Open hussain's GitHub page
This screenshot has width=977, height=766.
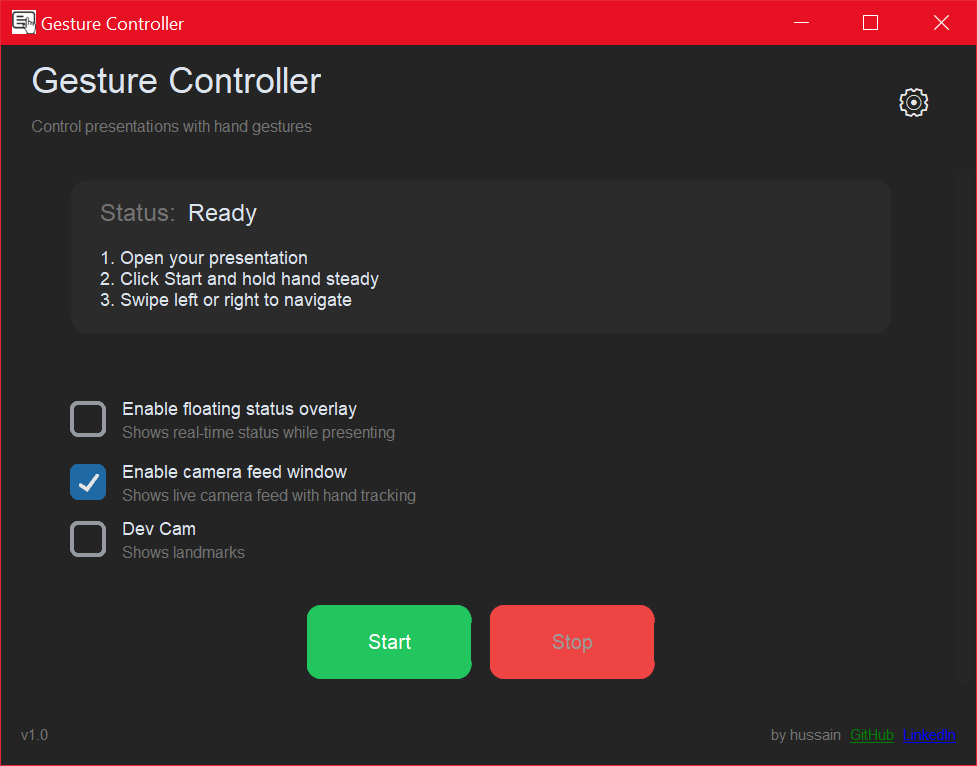871,735
